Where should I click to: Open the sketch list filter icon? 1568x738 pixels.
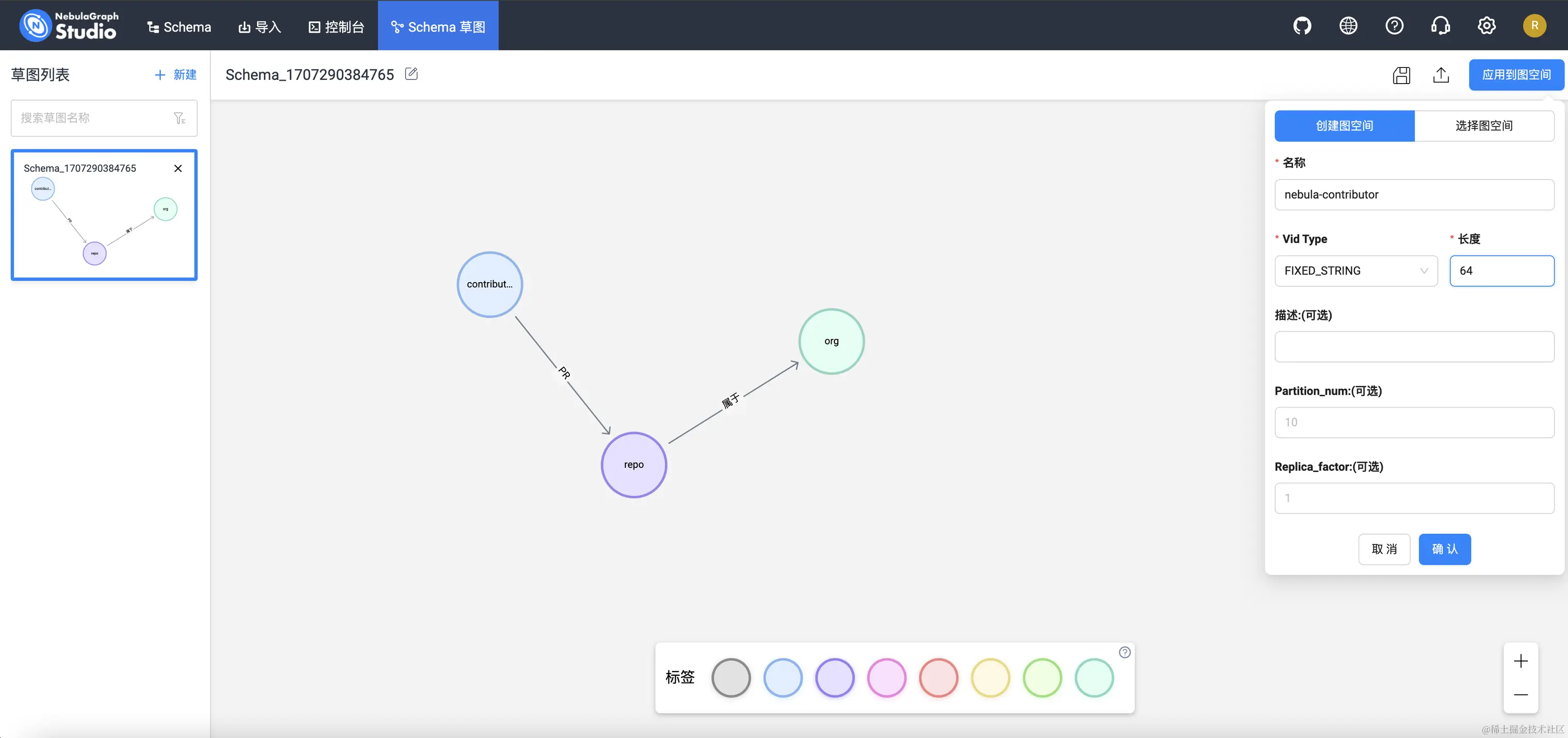coord(179,118)
